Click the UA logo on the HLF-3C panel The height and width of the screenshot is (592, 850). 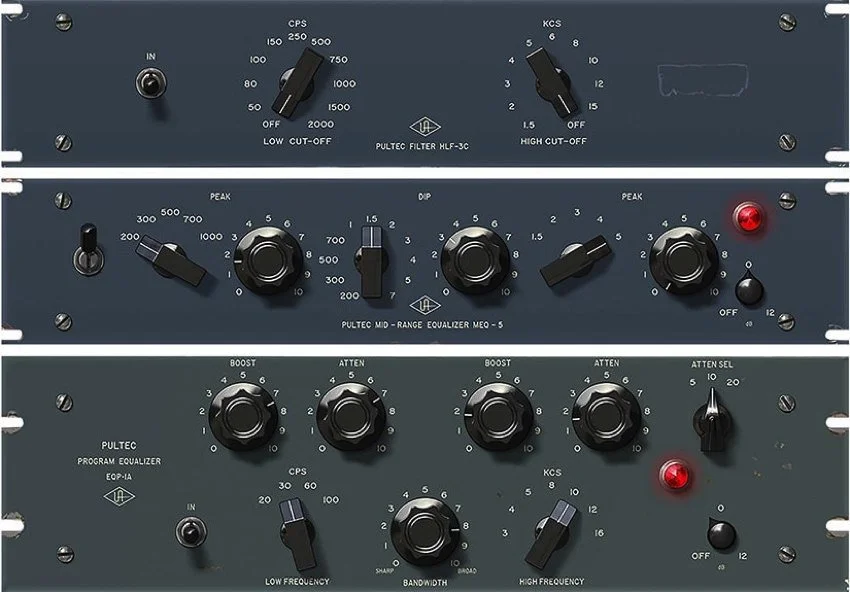coord(424,127)
